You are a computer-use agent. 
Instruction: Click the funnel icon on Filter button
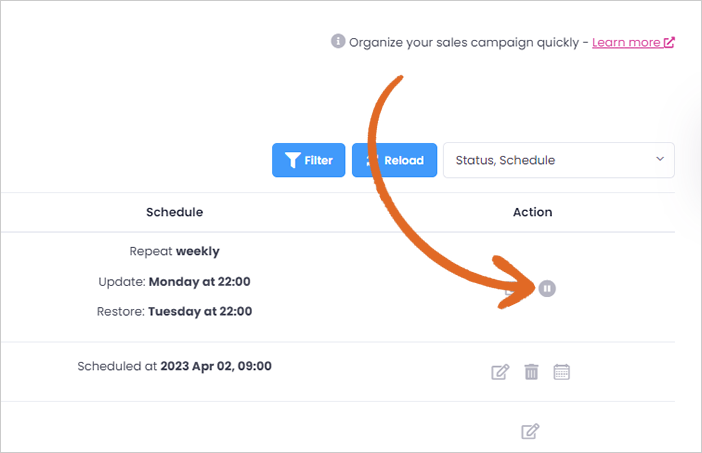pyautogui.click(x=293, y=160)
